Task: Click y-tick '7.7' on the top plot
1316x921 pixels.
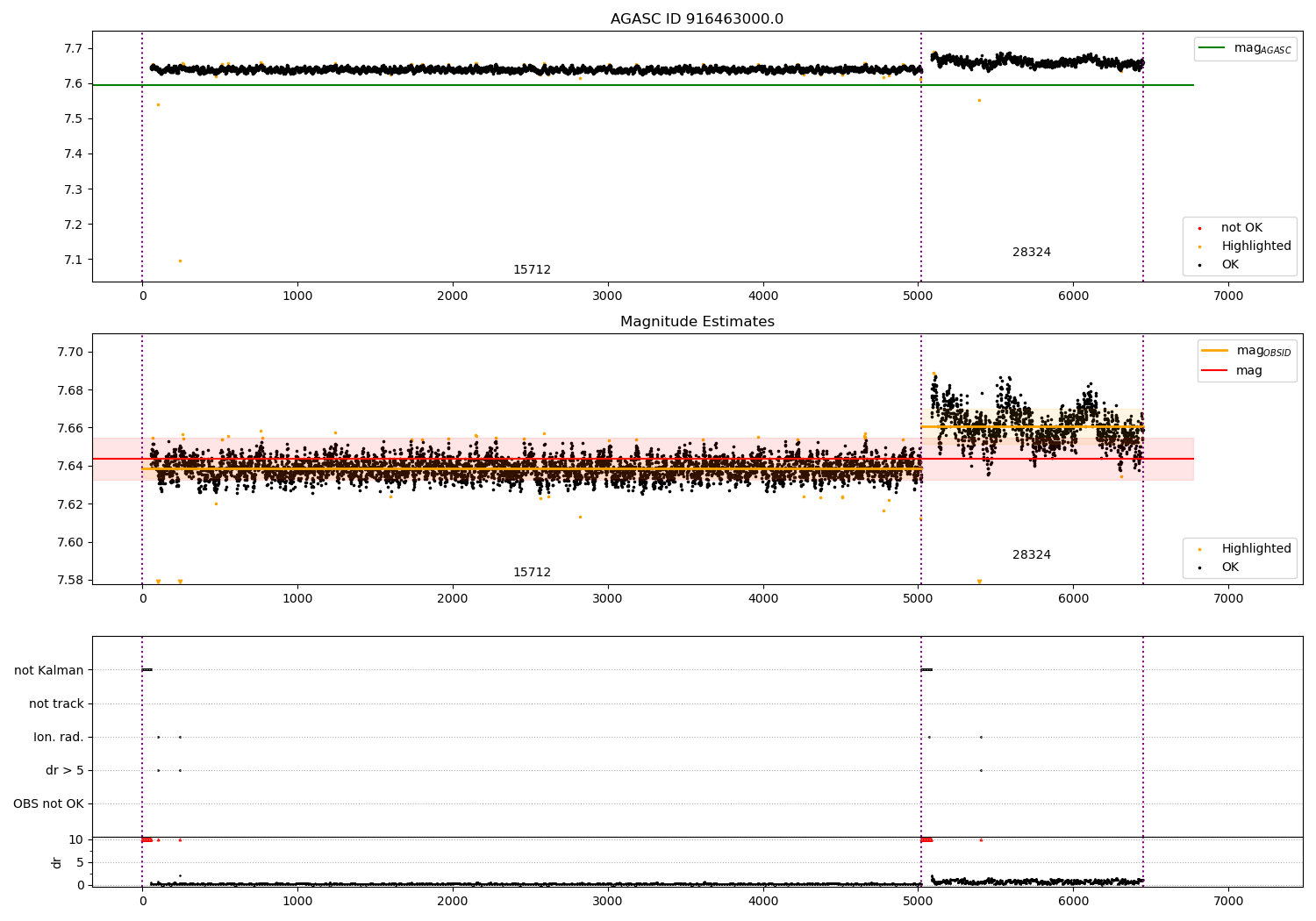Action: [74, 49]
